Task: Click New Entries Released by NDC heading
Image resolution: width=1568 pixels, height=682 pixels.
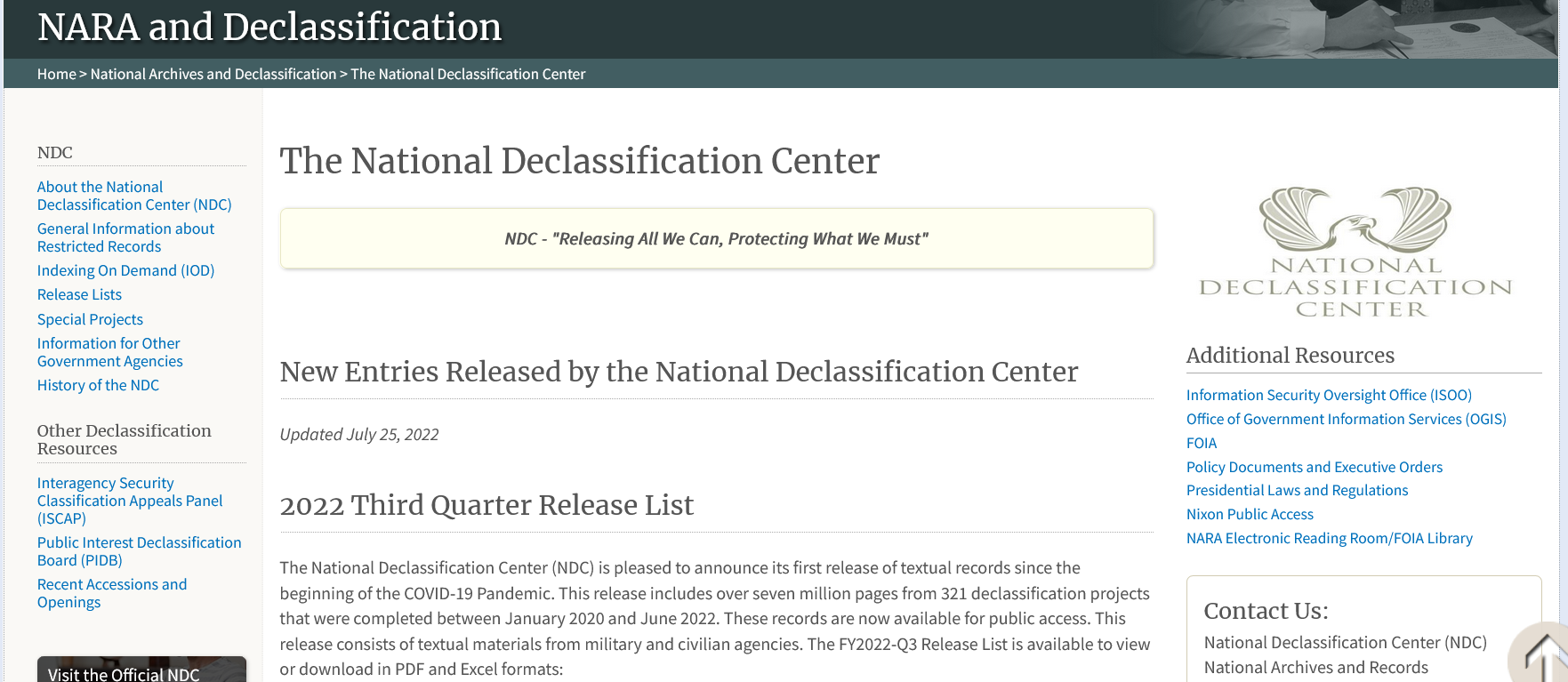Action: 679,372
